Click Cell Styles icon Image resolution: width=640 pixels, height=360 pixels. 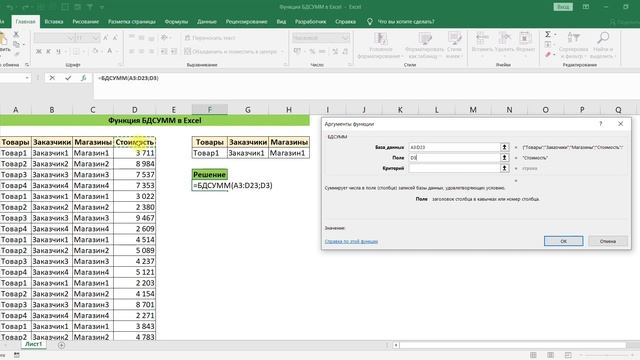click(454, 39)
